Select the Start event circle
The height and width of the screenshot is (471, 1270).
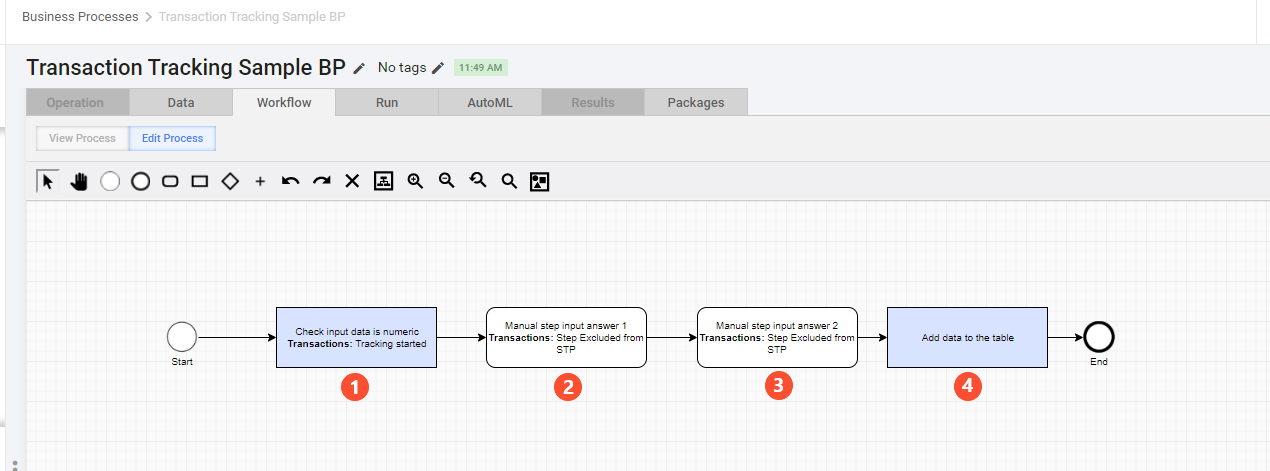tap(182, 337)
